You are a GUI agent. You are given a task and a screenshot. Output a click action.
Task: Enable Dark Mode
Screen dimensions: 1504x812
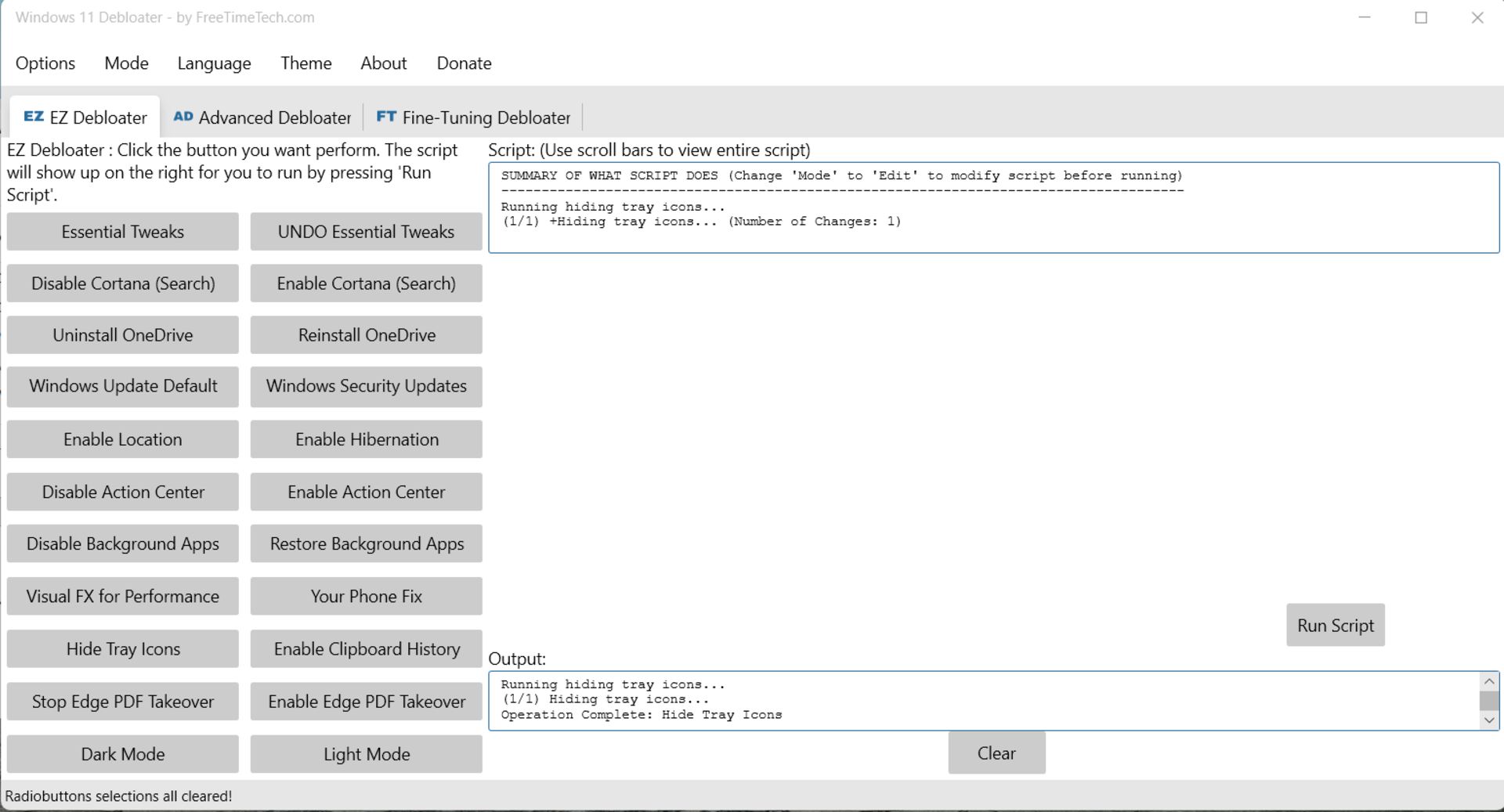[x=123, y=754]
